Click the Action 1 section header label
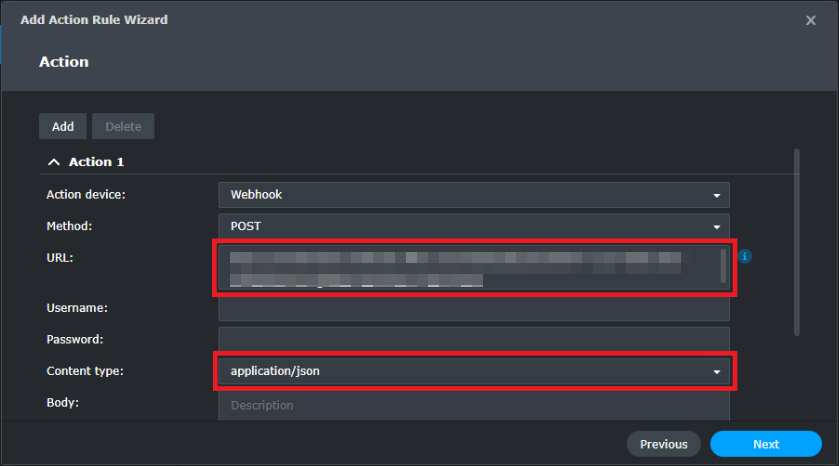 [96, 162]
